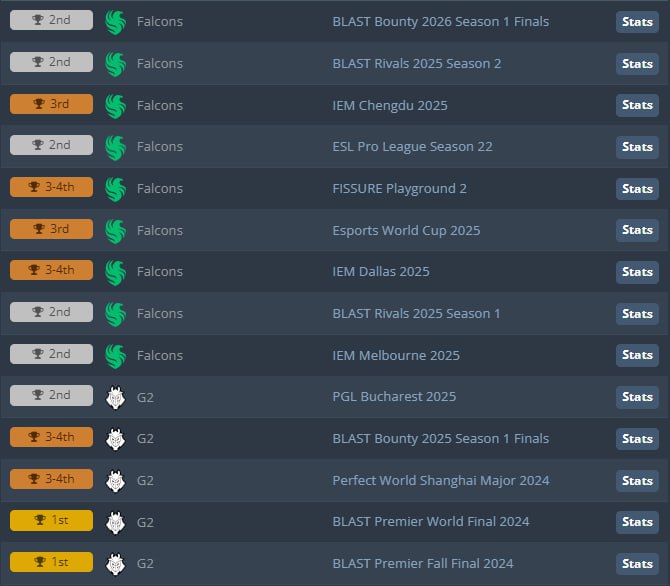Open Stats for BLAST Premier Fall Final 2024
This screenshot has width=670, height=586.
[x=637, y=564]
